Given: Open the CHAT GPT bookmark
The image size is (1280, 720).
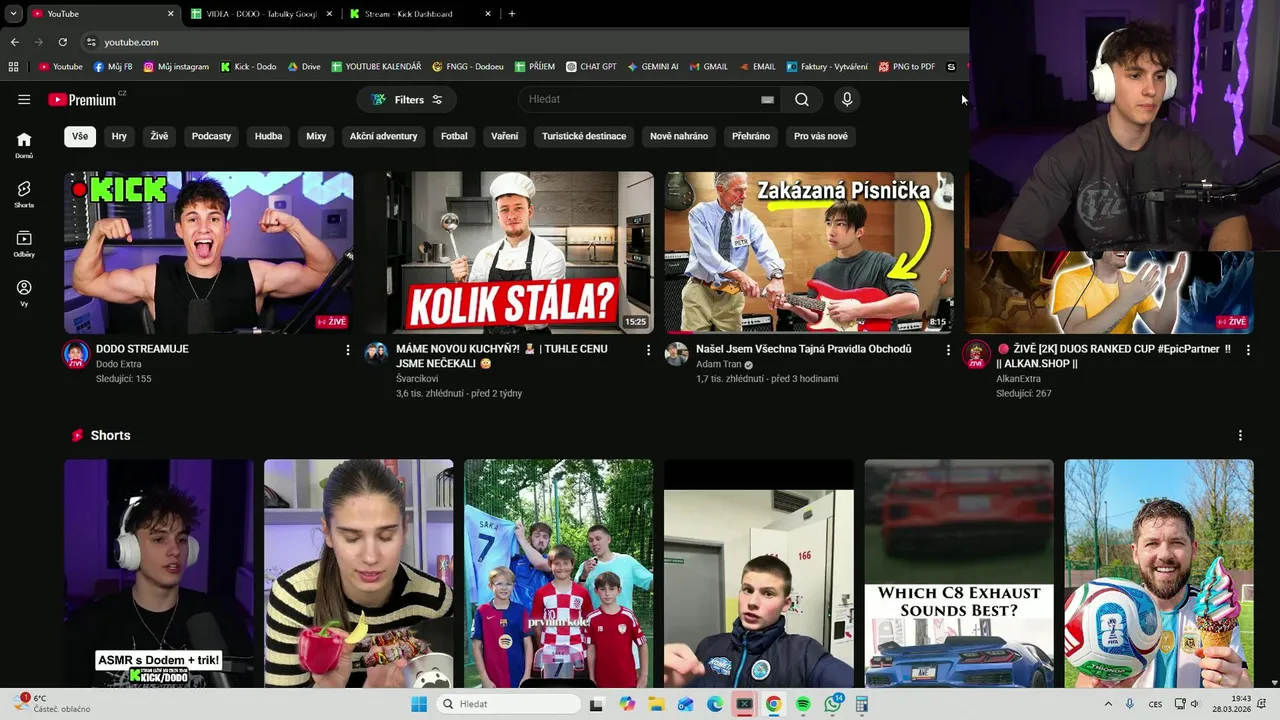Looking at the screenshot, I should pyautogui.click(x=591, y=67).
